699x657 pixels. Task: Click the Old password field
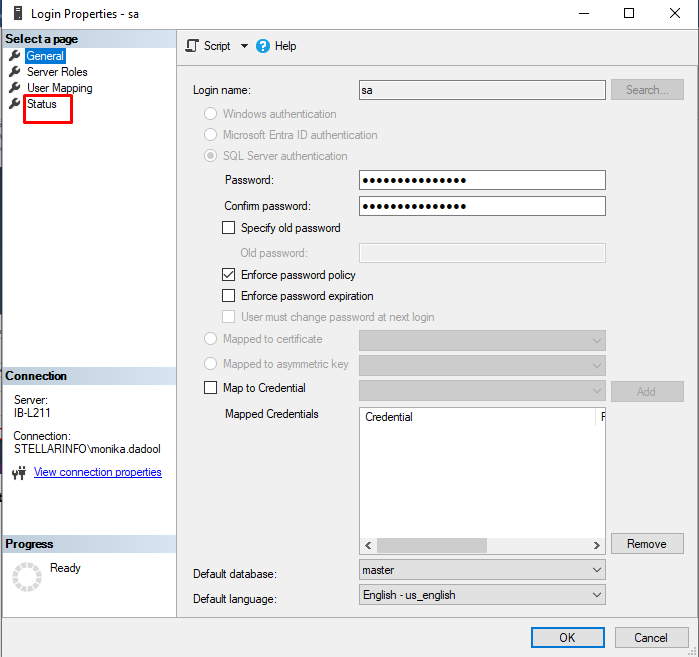click(482, 253)
